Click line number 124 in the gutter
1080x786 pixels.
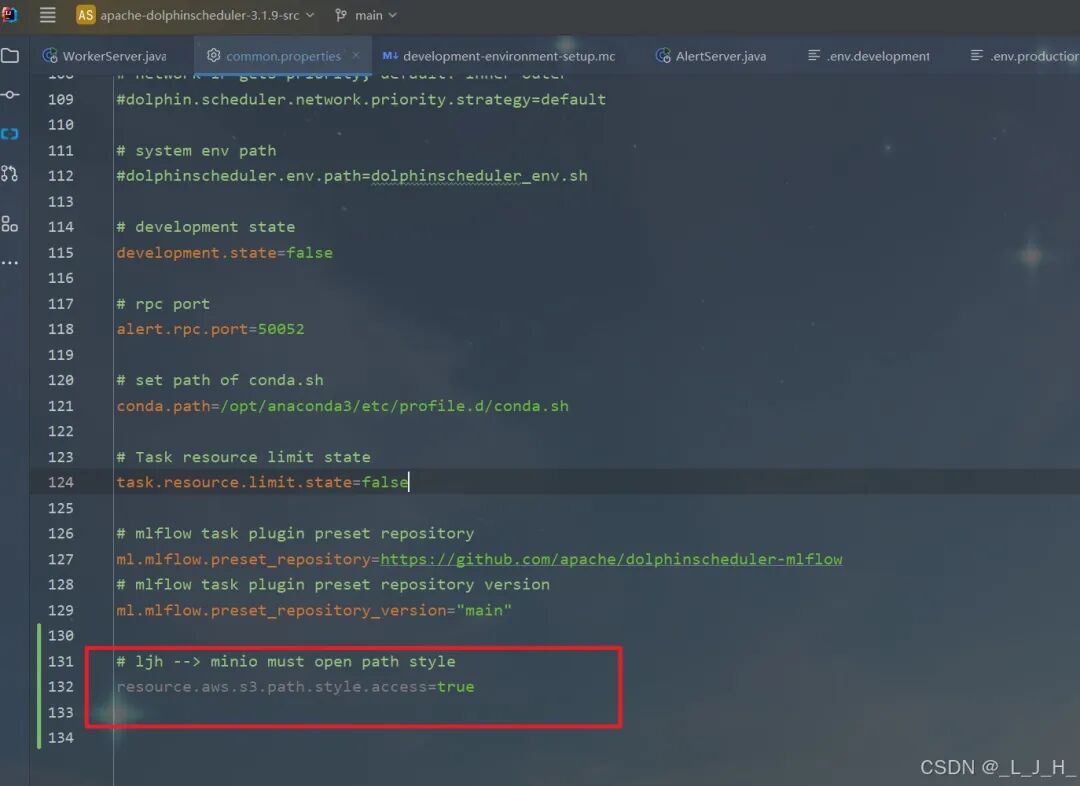(x=61, y=482)
